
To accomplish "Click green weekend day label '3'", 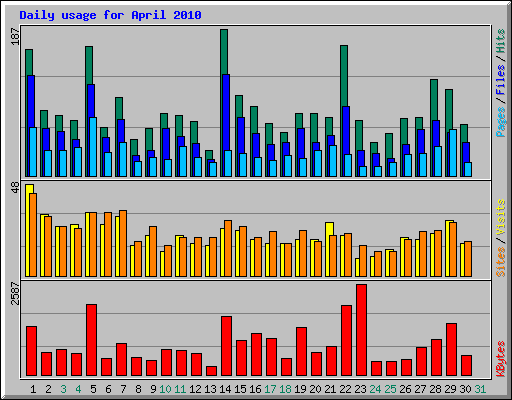I will point(63,389).
